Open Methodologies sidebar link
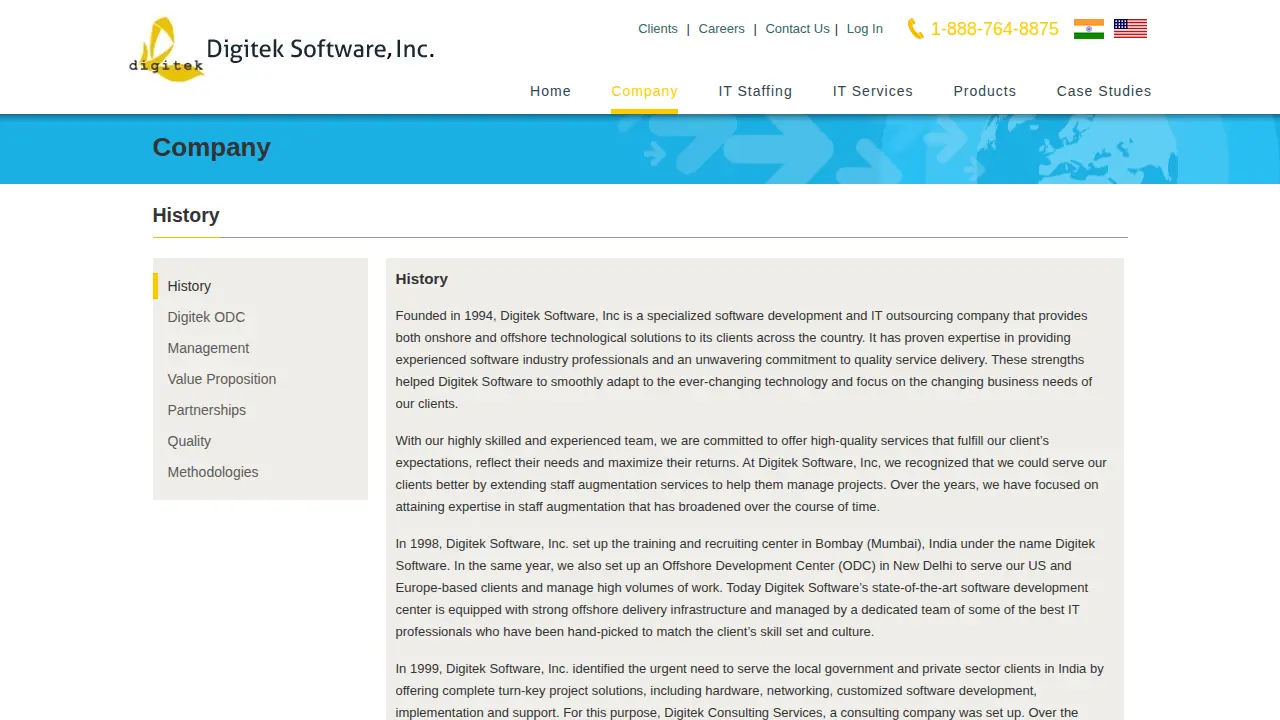1280x720 pixels. 213,472
